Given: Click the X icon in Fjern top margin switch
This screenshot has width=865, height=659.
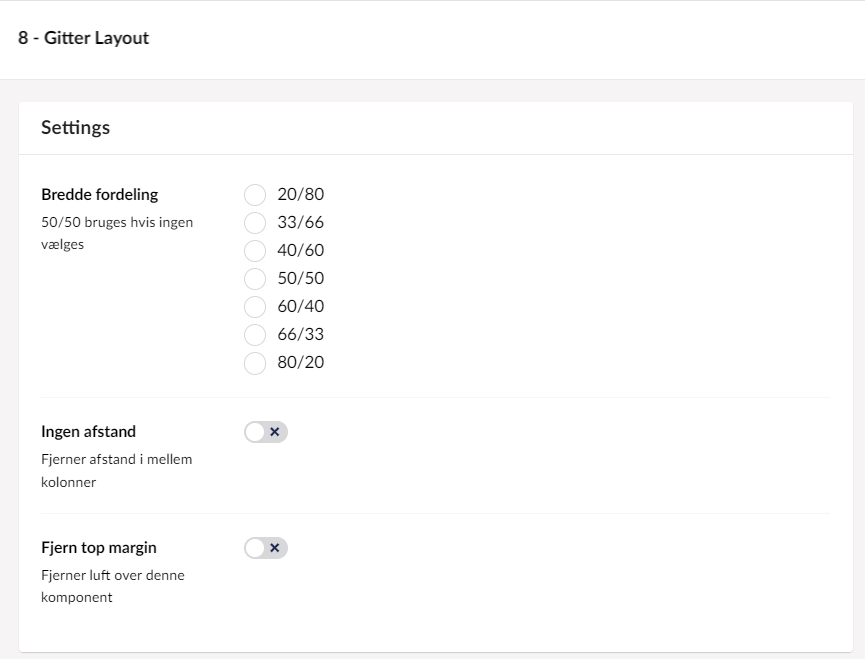Looking at the screenshot, I should [x=275, y=548].
